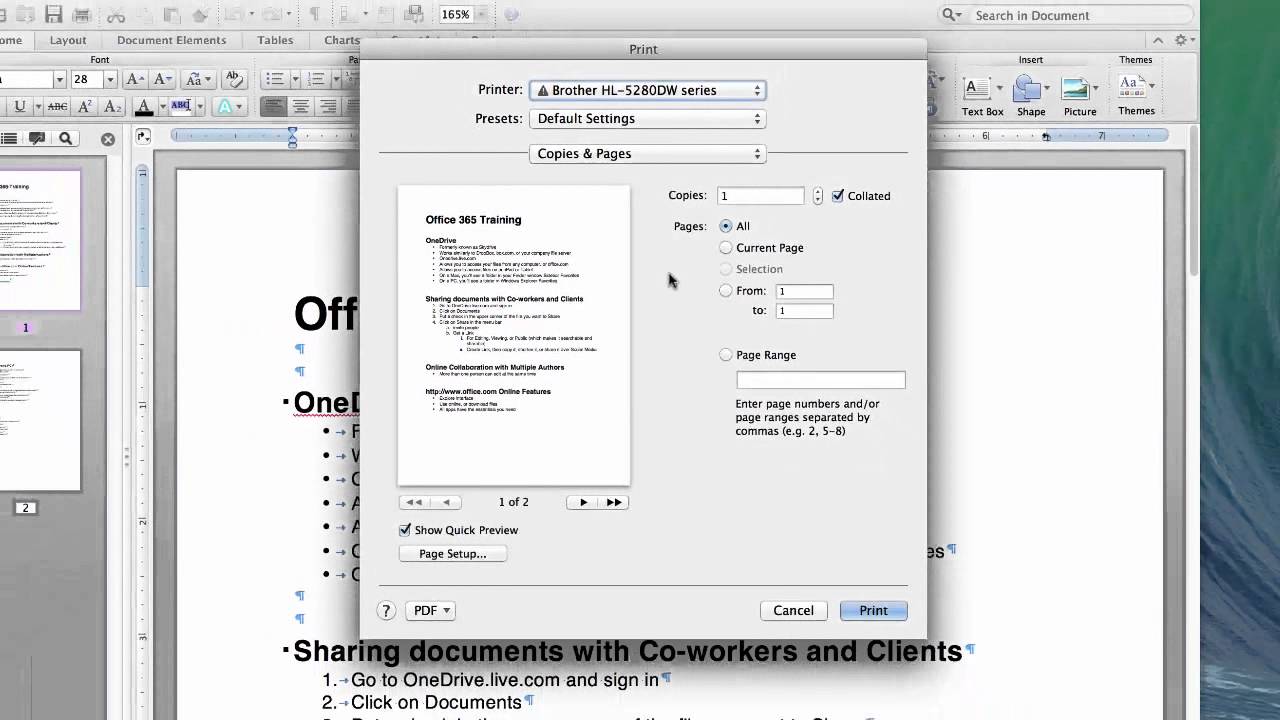This screenshot has width=1280, height=720.
Task: Click the Underline U icon
Action: [x=19, y=106]
